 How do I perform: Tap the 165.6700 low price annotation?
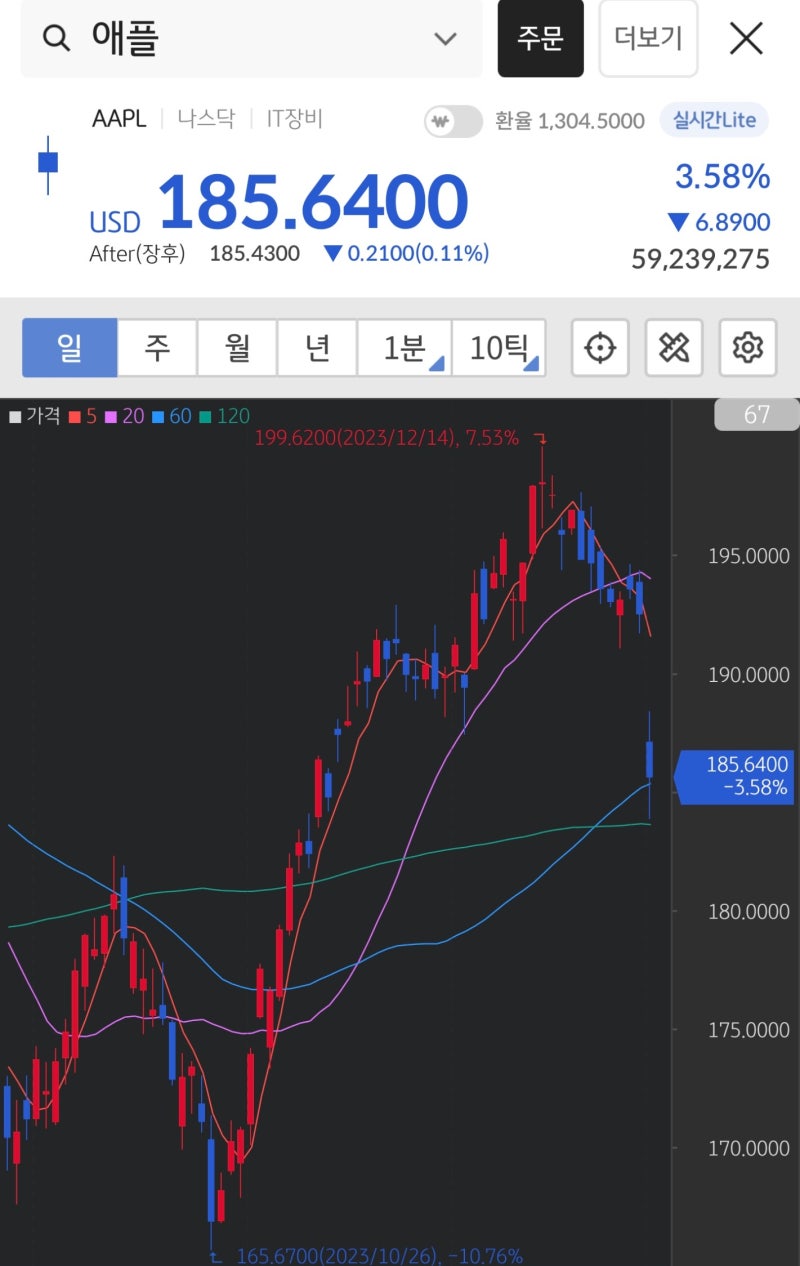(380, 1255)
